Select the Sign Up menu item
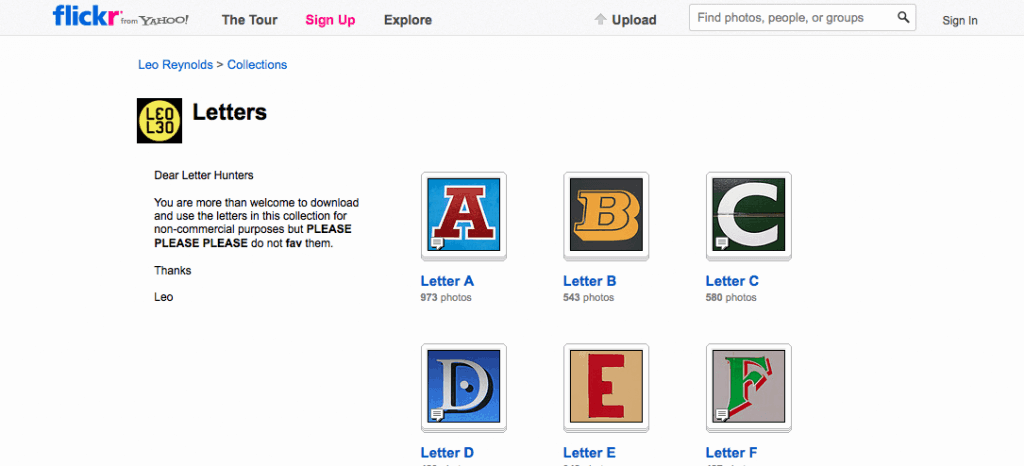Viewport: 1024px width, 466px height. coord(330,20)
